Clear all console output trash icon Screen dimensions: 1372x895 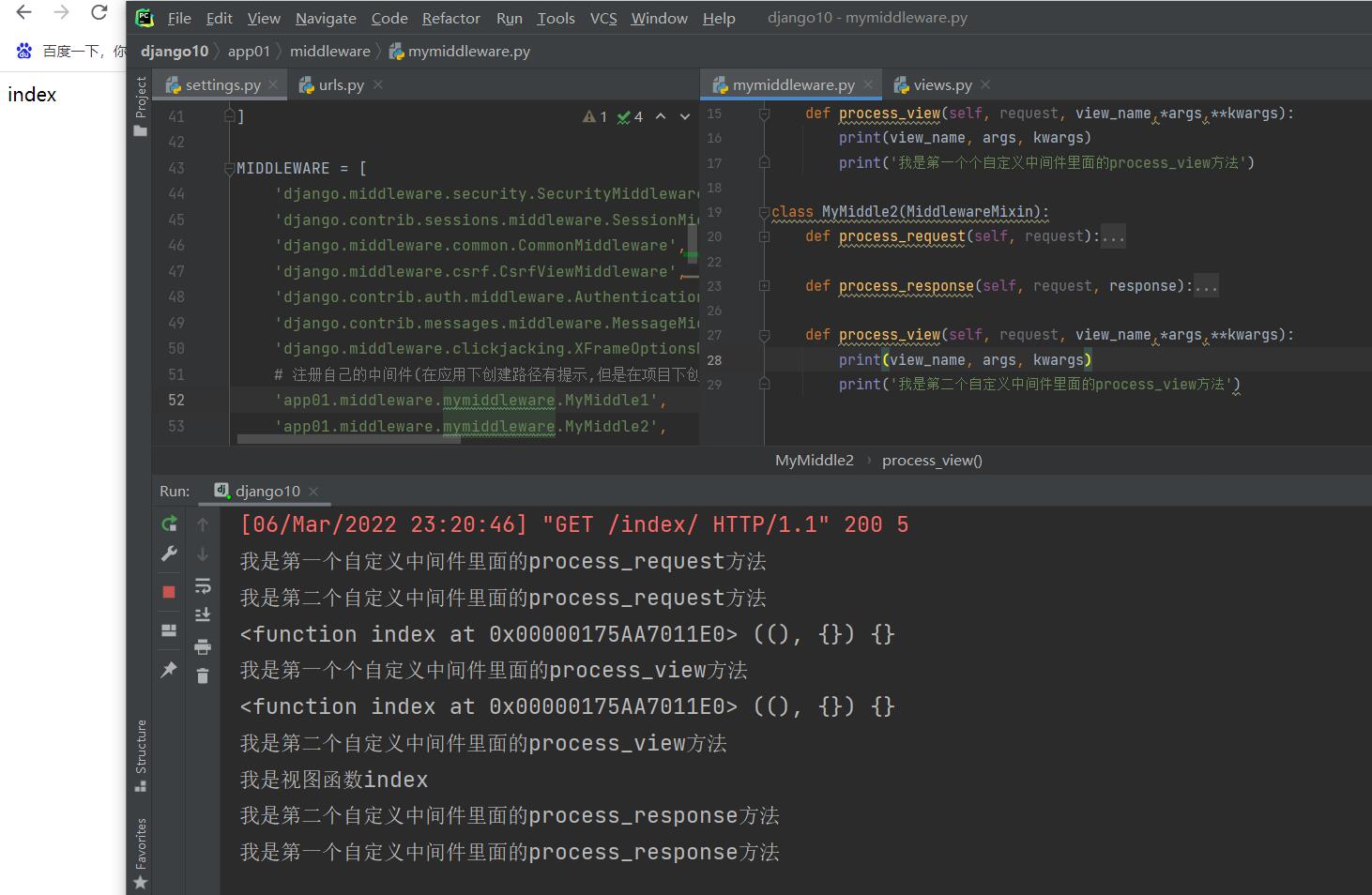coord(203,675)
